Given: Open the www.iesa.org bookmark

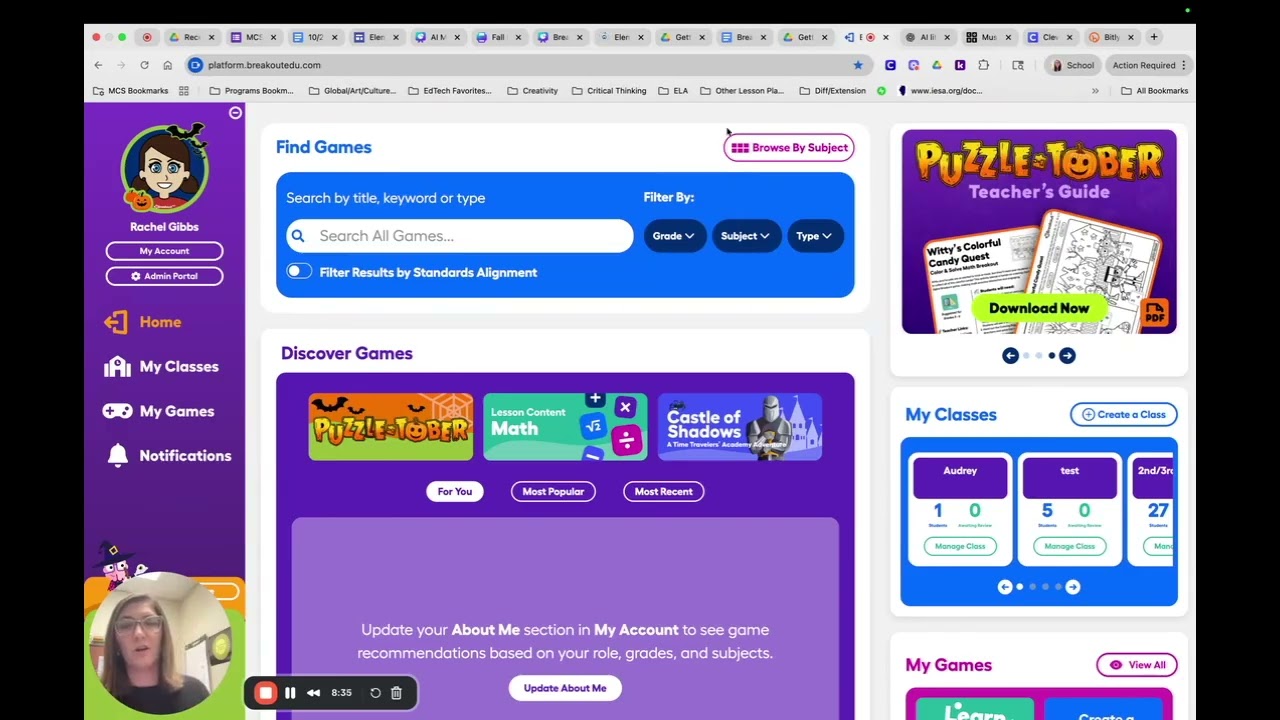Looking at the screenshot, I should tap(939, 91).
